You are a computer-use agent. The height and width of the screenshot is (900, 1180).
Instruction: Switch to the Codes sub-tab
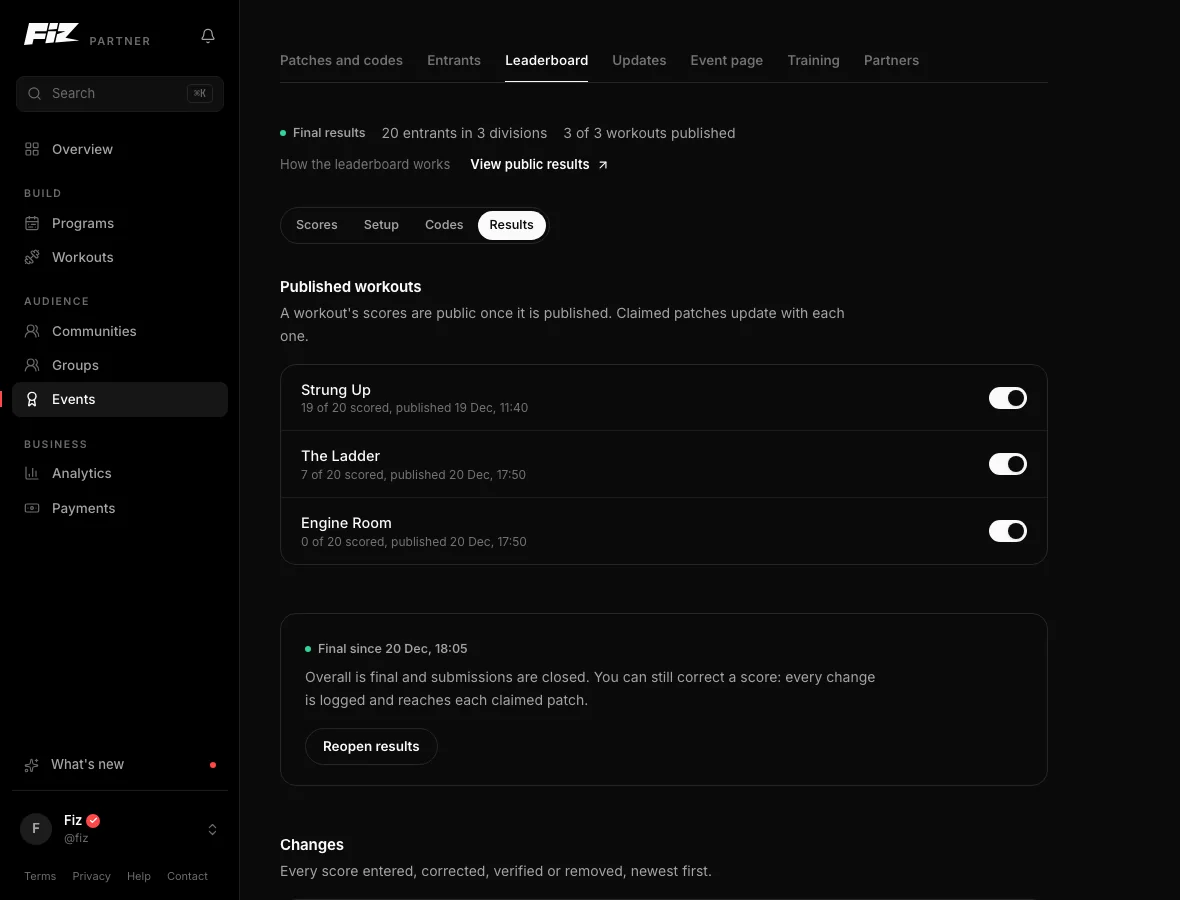pyautogui.click(x=444, y=225)
